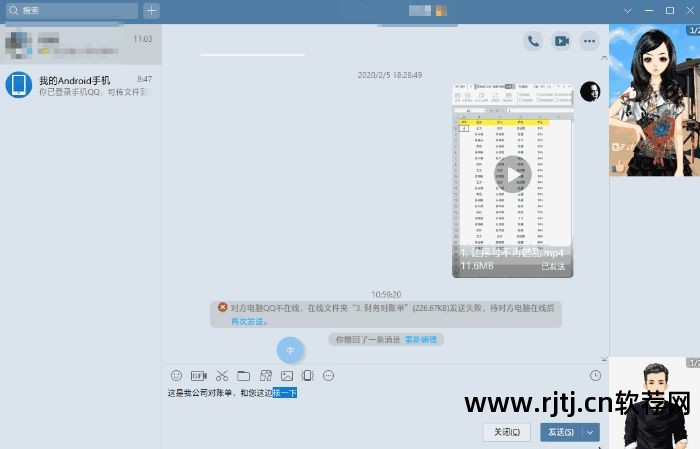
Task: Collapse the chat area top-right small arrow
Action: coord(604,58)
